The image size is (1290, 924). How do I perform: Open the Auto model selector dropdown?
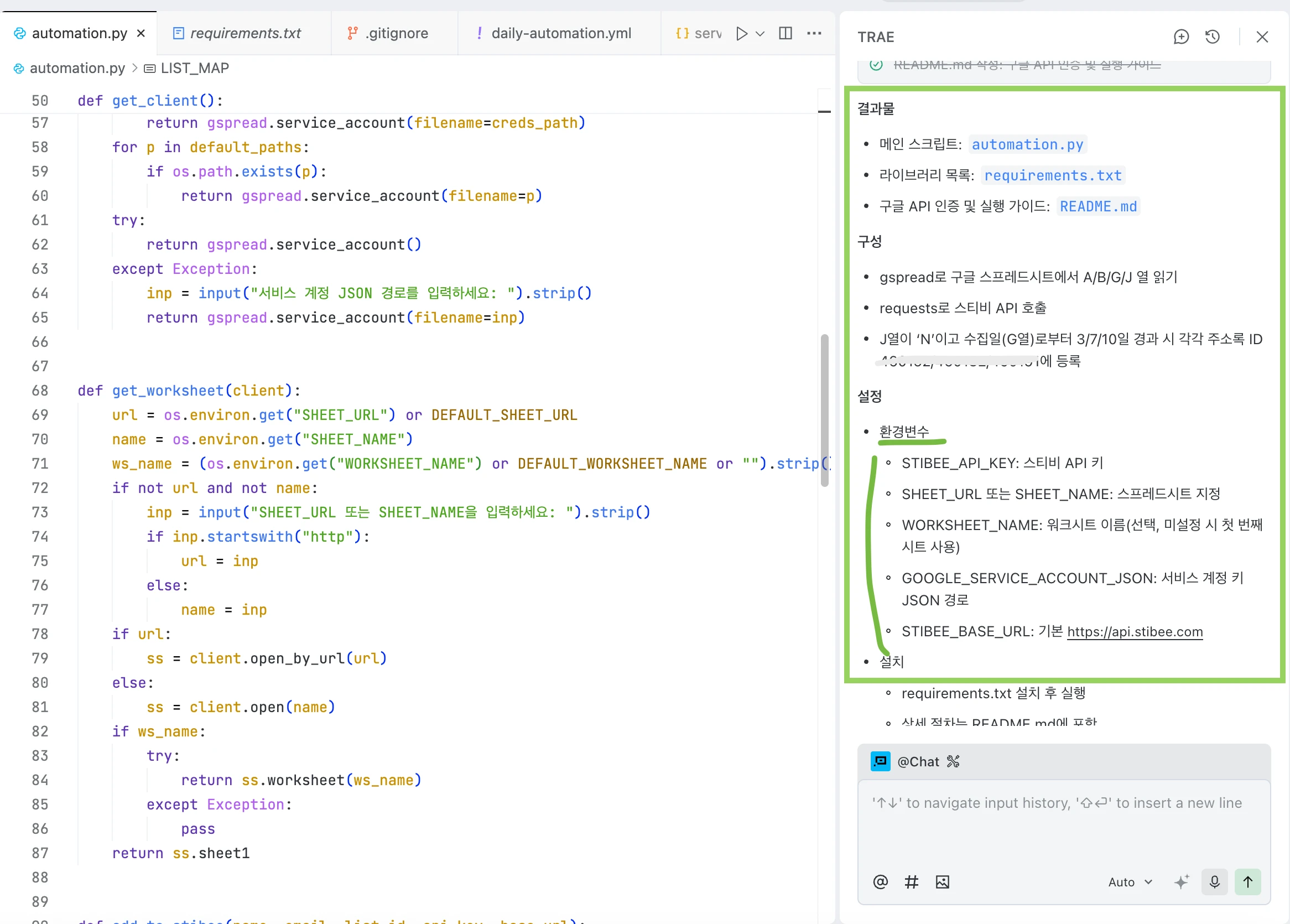coord(1130,882)
